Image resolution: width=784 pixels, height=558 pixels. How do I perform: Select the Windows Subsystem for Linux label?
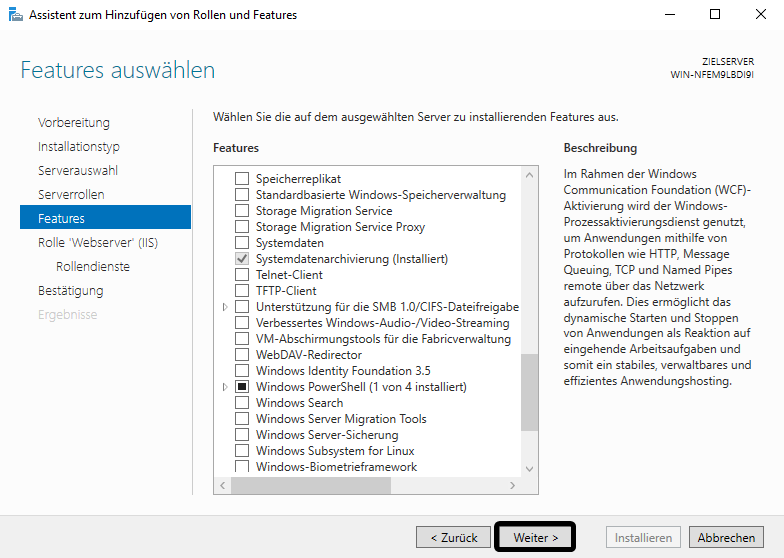tap(336, 450)
